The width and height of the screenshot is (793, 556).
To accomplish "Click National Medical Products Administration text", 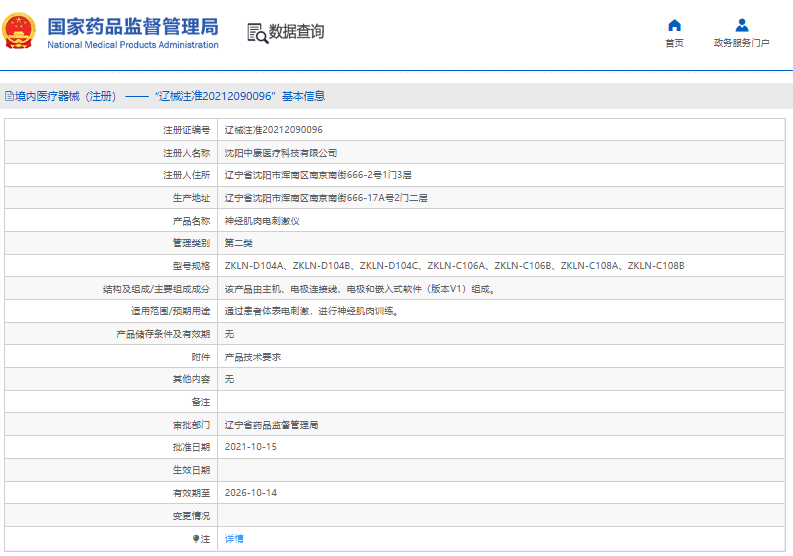I will tap(133, 45).
